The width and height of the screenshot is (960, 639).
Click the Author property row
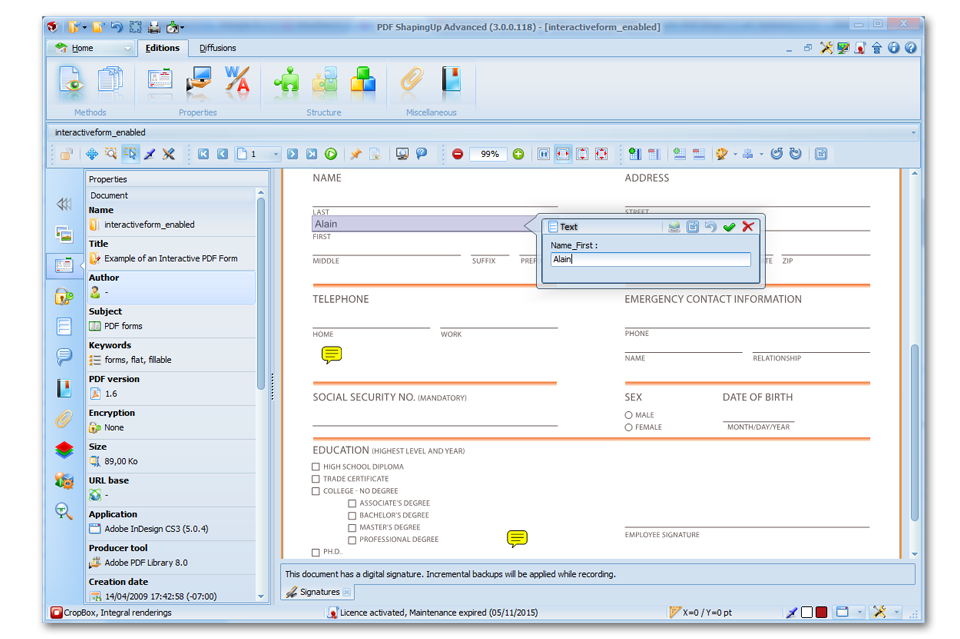pyautogui.click(x=171, y=286)
